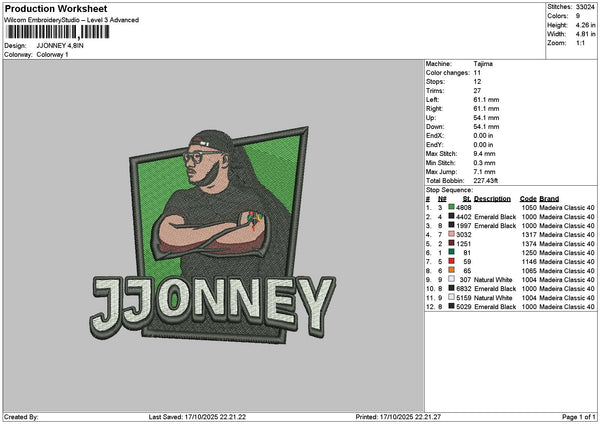Click the white swatch beside stitch count 5159
This screenshot has height=424, width=600.
coord(452,297)
